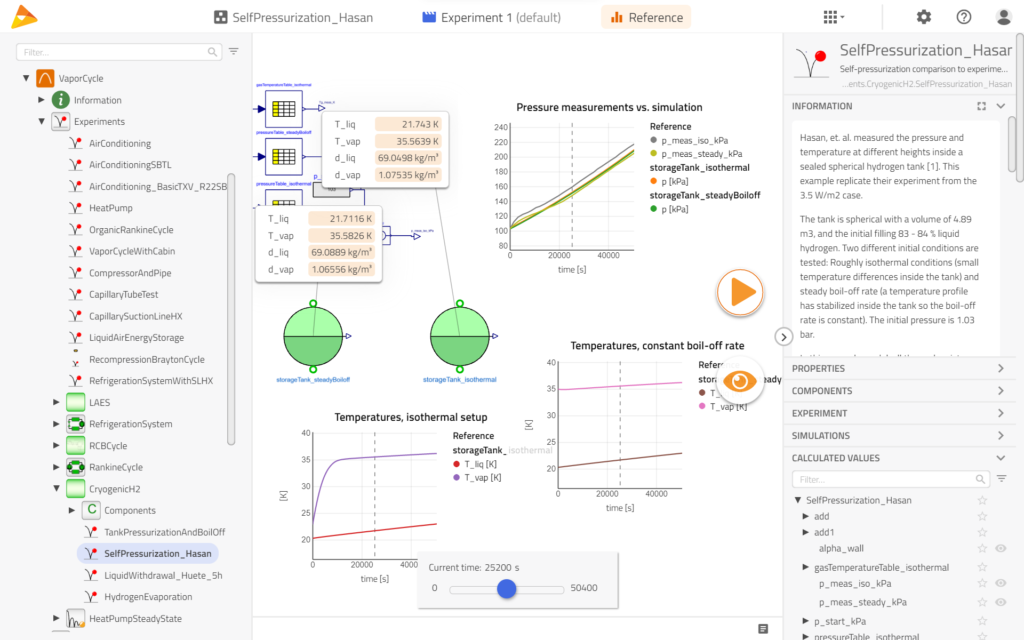This screenshot has width=1024, height=640.
Task: Switch to the Reference tab
Action: pyautogui.click(x=646, y=17)
